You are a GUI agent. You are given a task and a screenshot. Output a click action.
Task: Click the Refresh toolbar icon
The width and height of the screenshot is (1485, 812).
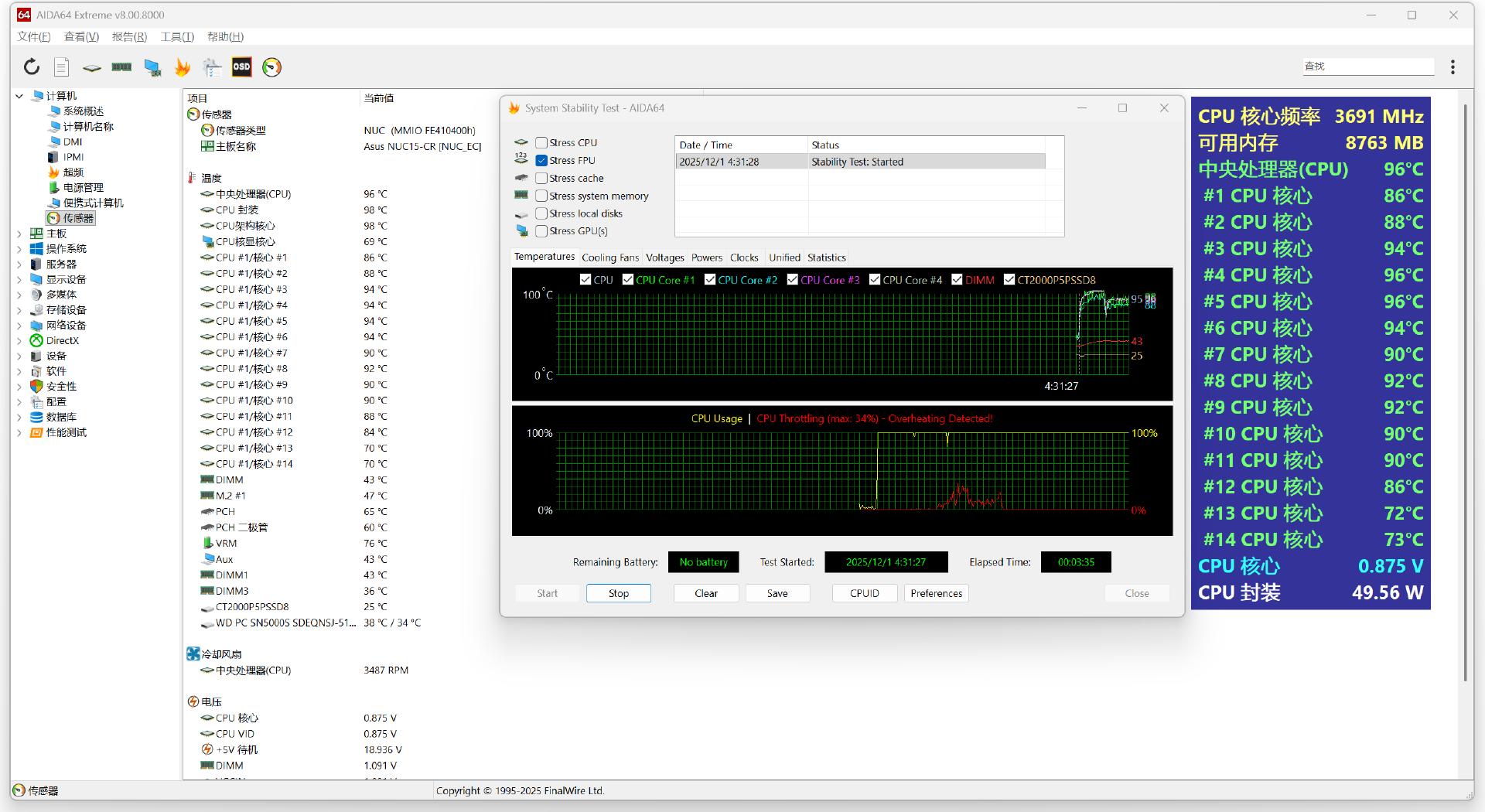pos(31,67)
